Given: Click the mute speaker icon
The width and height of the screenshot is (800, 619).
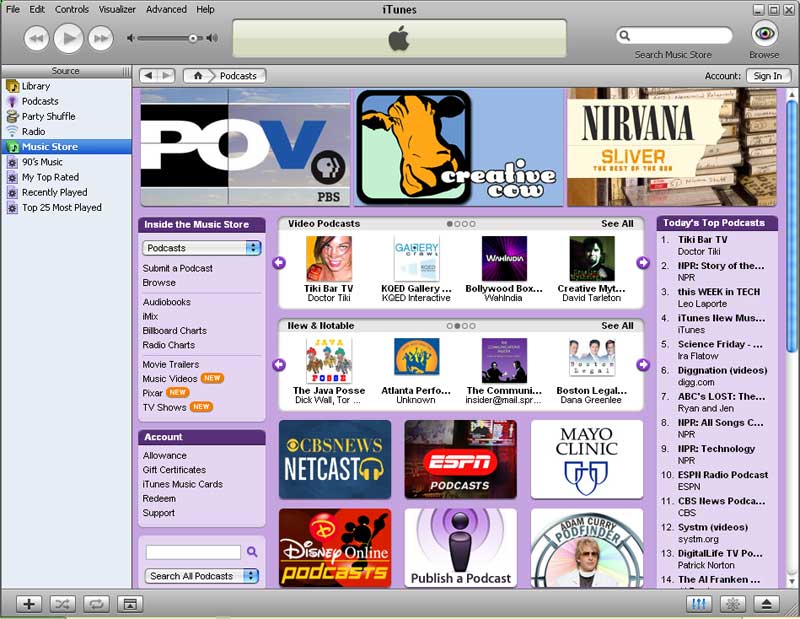Looking at the screenshot, I should coord(131,38).
